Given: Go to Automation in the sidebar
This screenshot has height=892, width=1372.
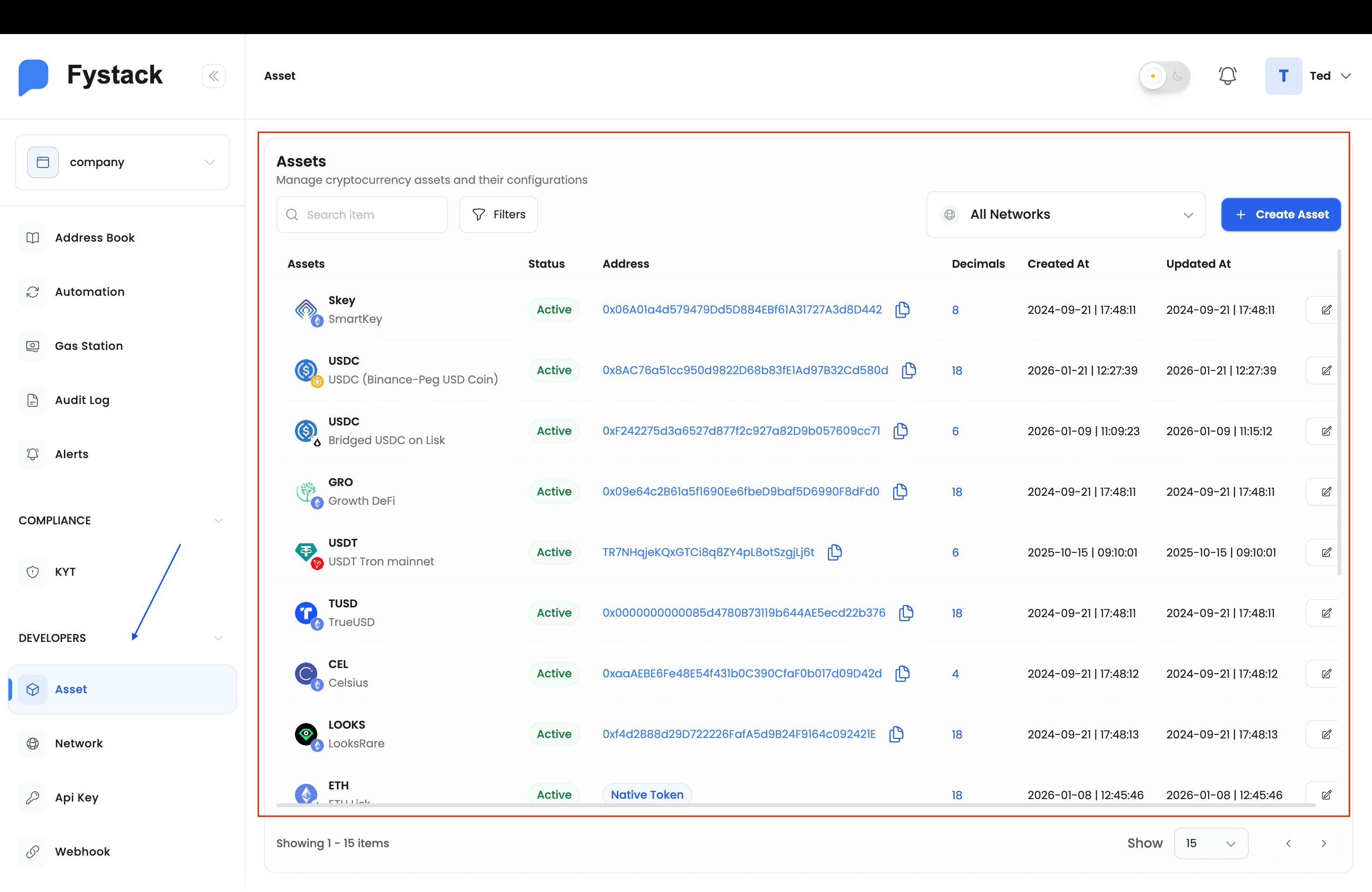Looking at the screenshot, I should coord(122,292).
